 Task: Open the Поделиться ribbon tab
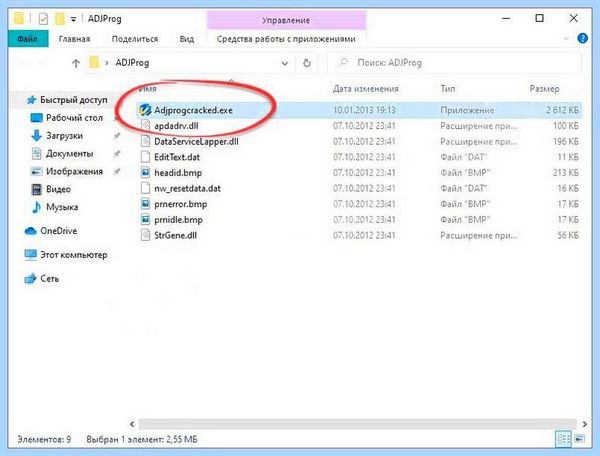point(135,39)
